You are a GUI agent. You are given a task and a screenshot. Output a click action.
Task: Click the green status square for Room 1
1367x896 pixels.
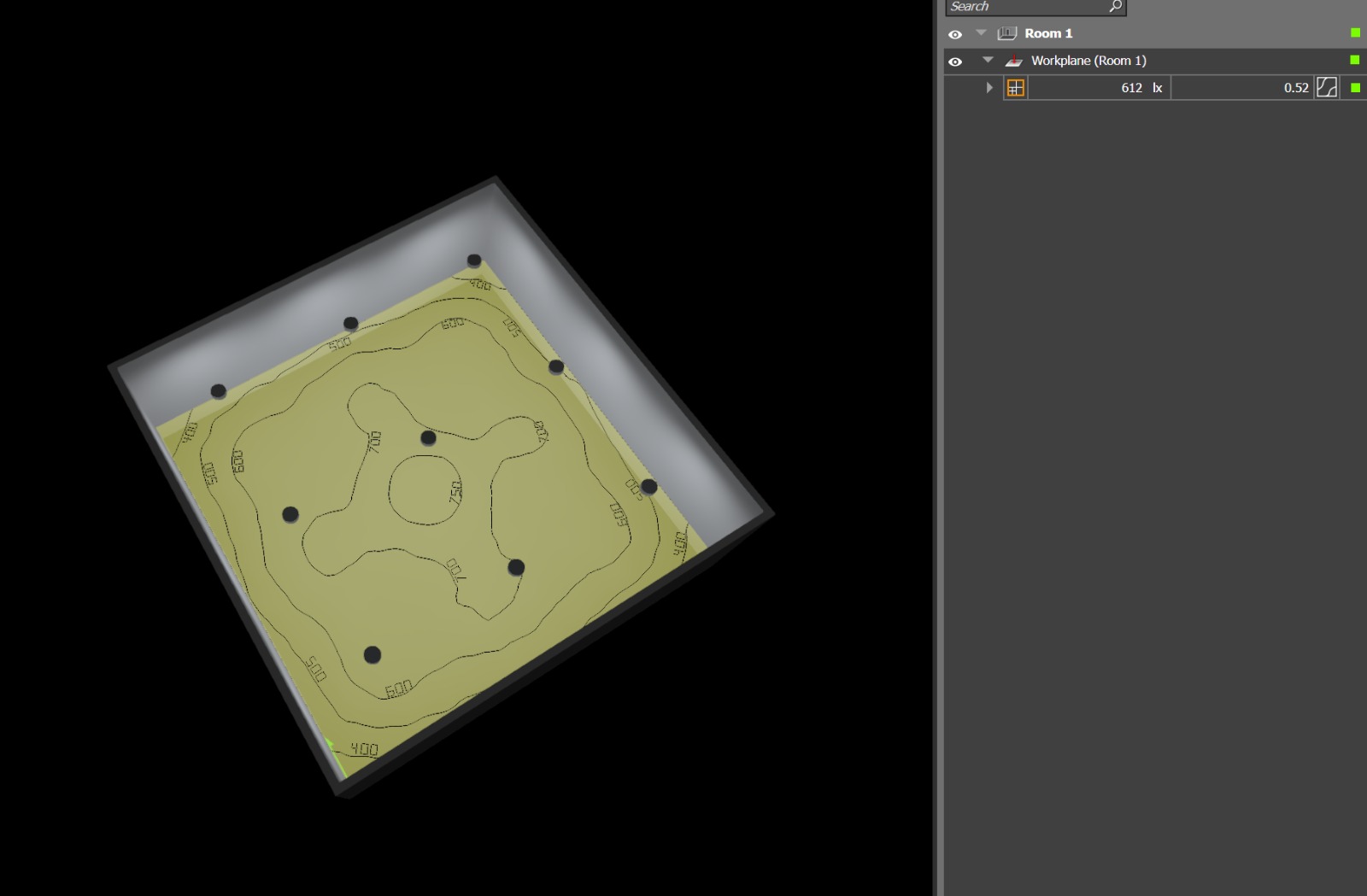coord(1355,32)
